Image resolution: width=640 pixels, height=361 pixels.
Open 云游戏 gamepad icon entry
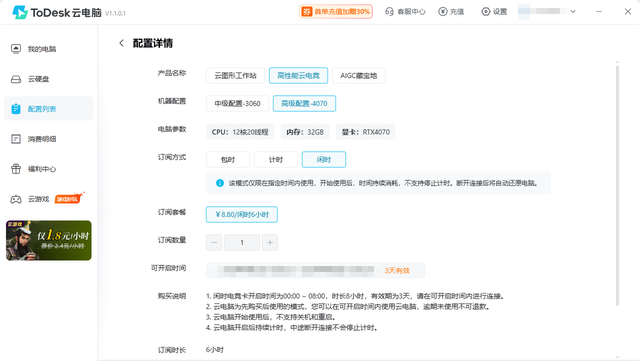(16, 199)
